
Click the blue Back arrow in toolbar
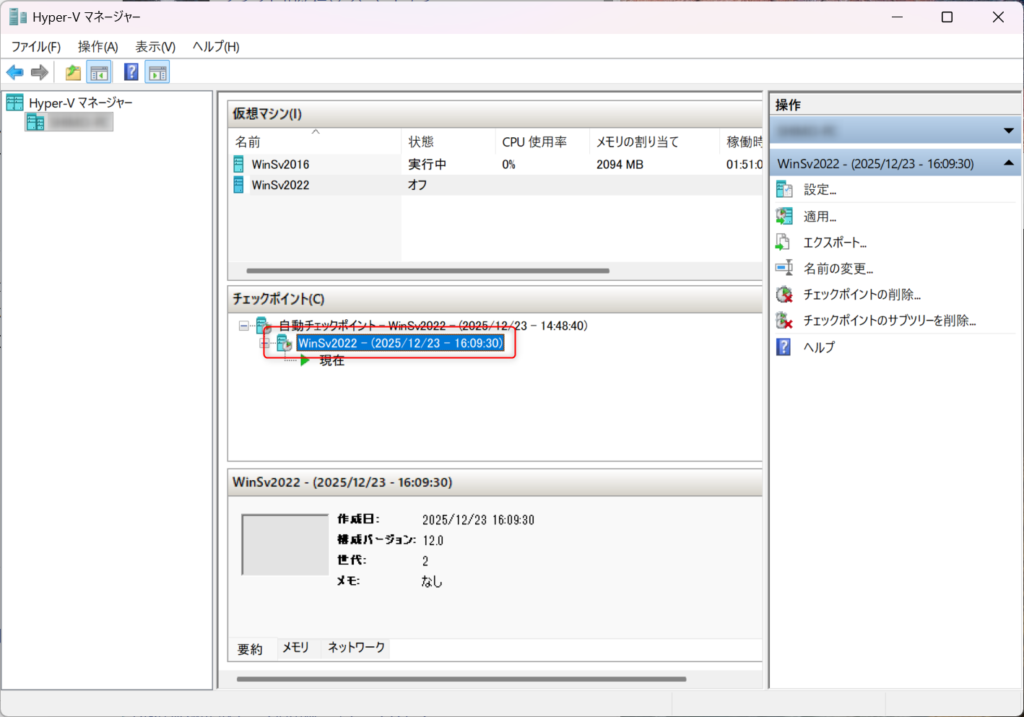coord(15,72)
